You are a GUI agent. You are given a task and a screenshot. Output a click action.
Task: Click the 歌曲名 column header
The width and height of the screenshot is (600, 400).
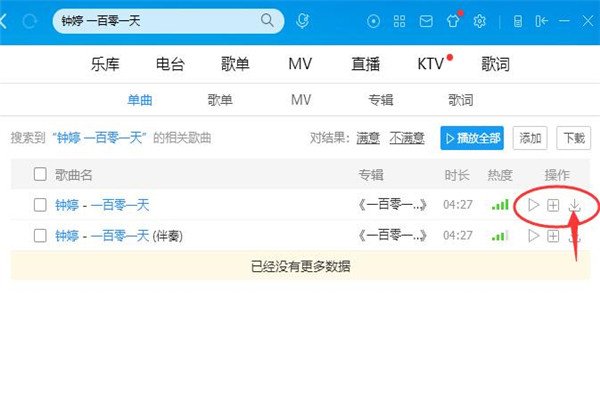tap(73, 175)
